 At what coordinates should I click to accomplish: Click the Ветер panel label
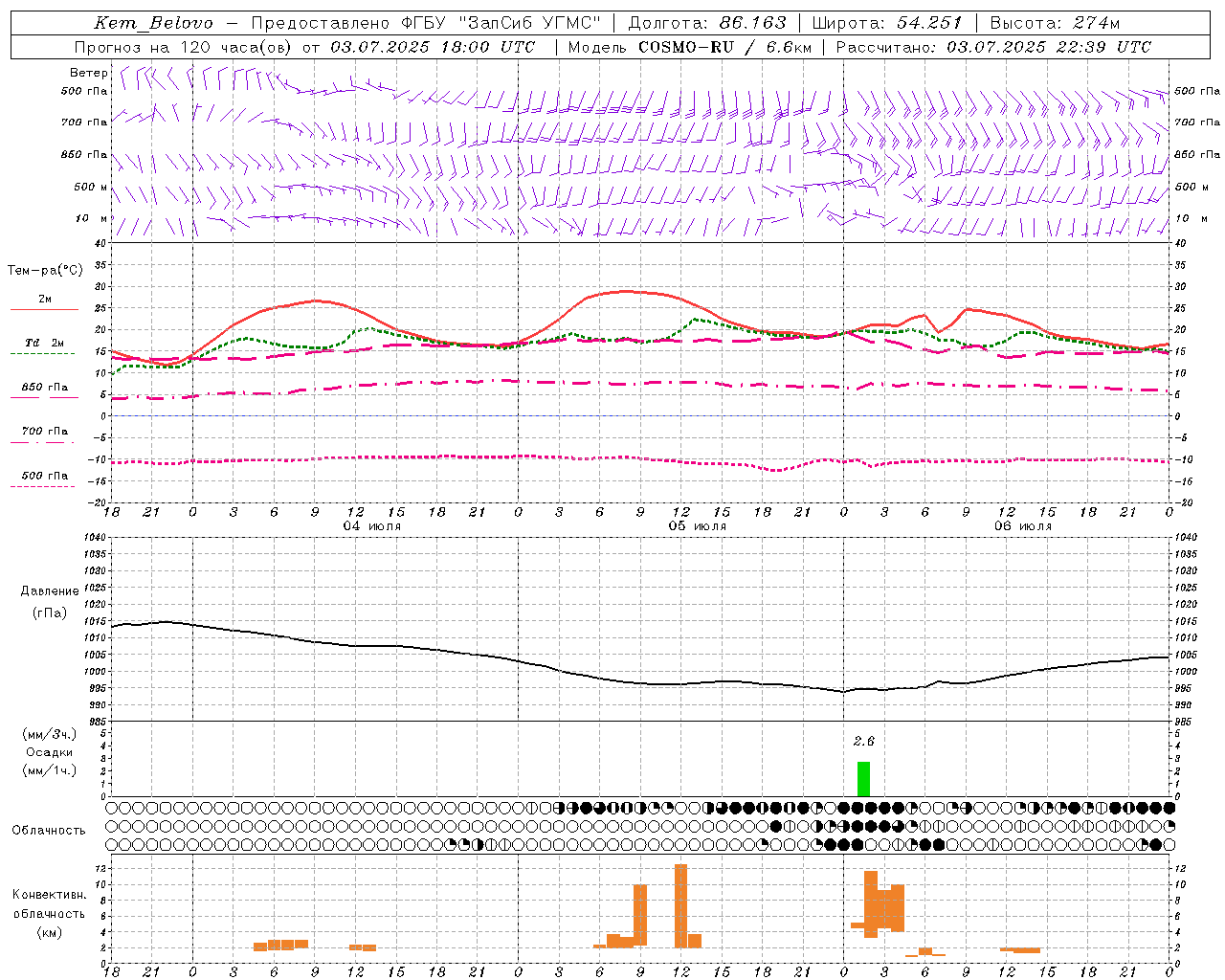(89, 73)
